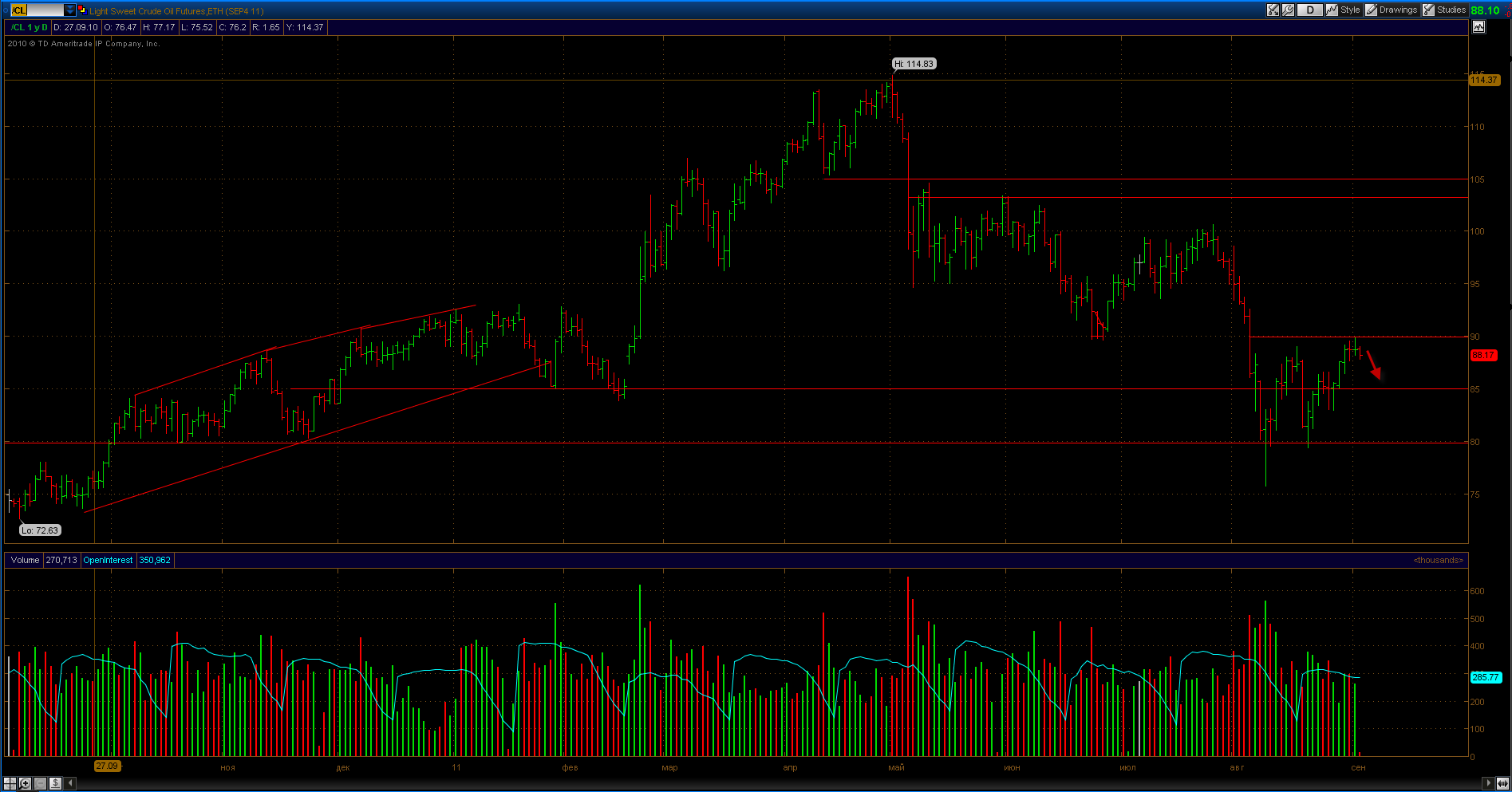Click the cyan 285.77 volume axis label
Screen dimensions: 1512x792
1486,677
